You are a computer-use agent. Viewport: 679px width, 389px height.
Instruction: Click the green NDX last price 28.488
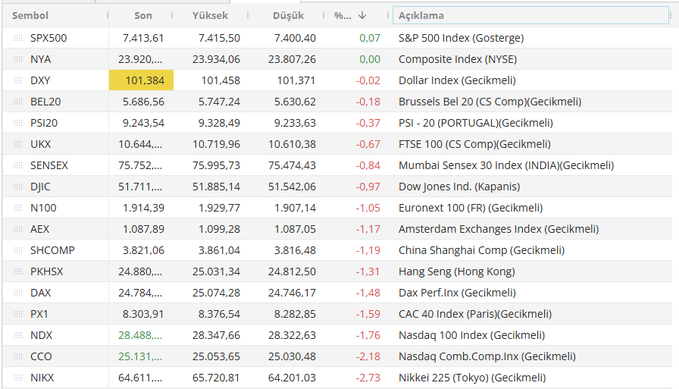pos(140,335)
